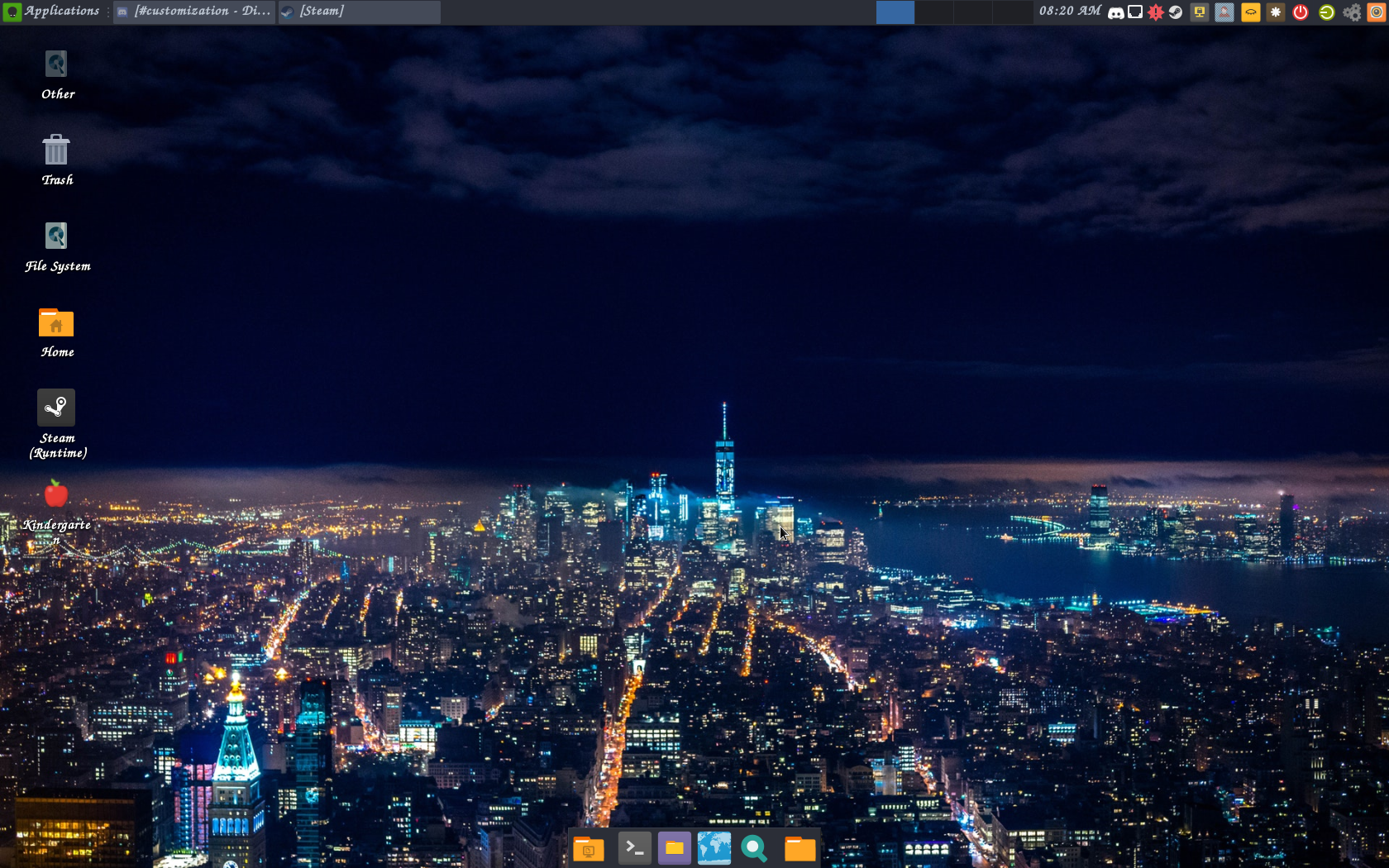
Task: Click the red alert notification tray icon
Action: tap(1156, 12)
